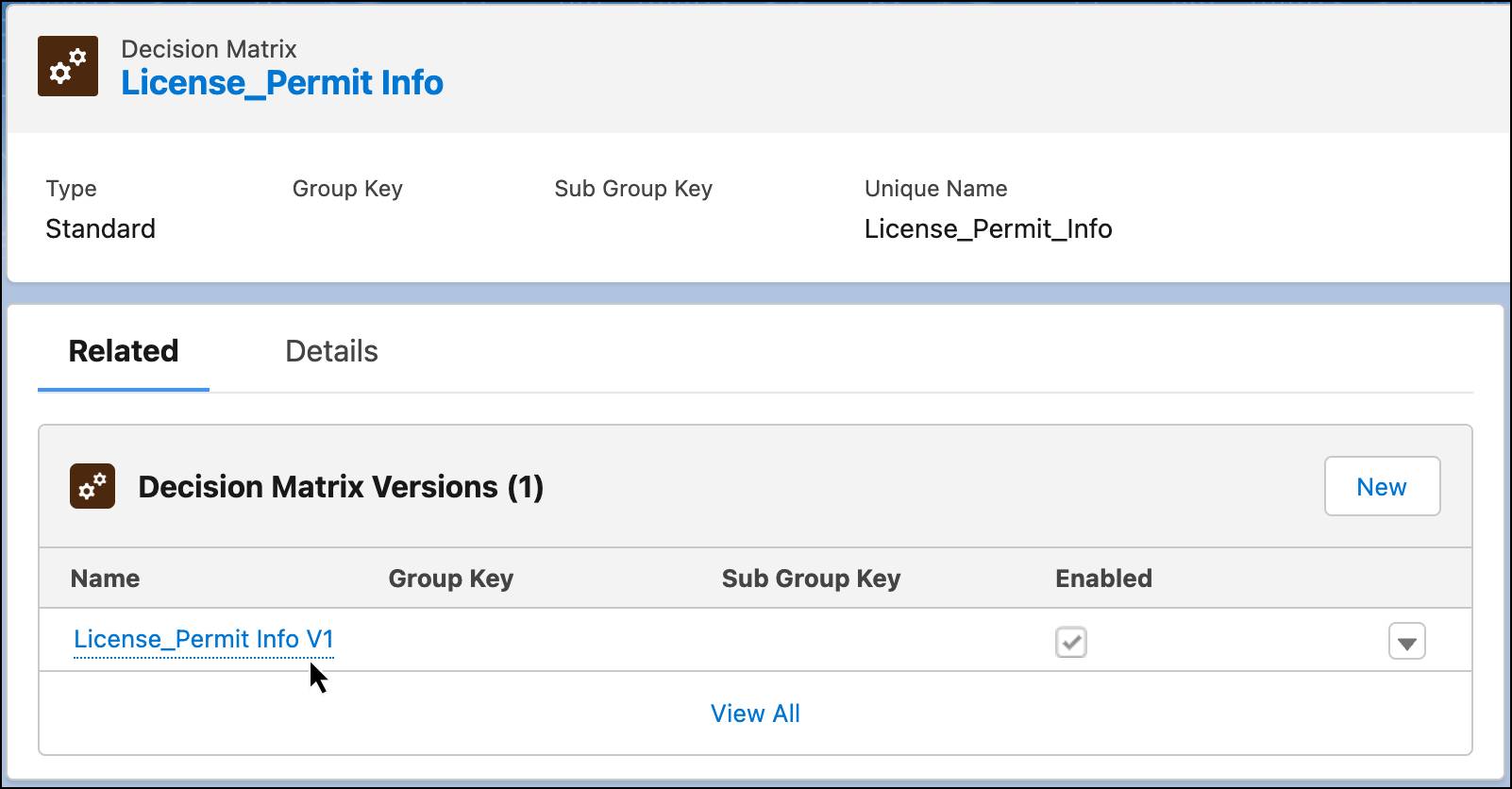Image resolution: width=1512 pixels, height=789 pixels.
Task: Click the New button to create a version
Action: (x=1382, y=486)
